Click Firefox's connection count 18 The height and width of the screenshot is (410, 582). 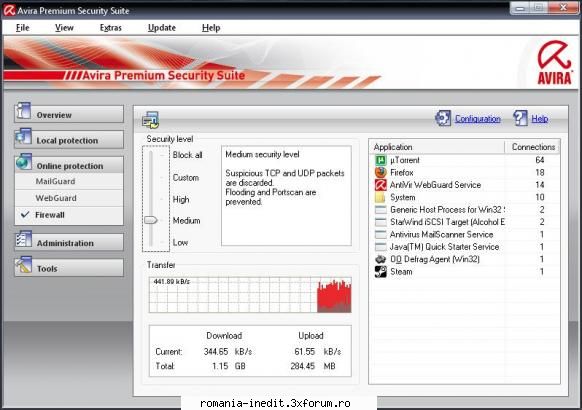pos(540,173)
